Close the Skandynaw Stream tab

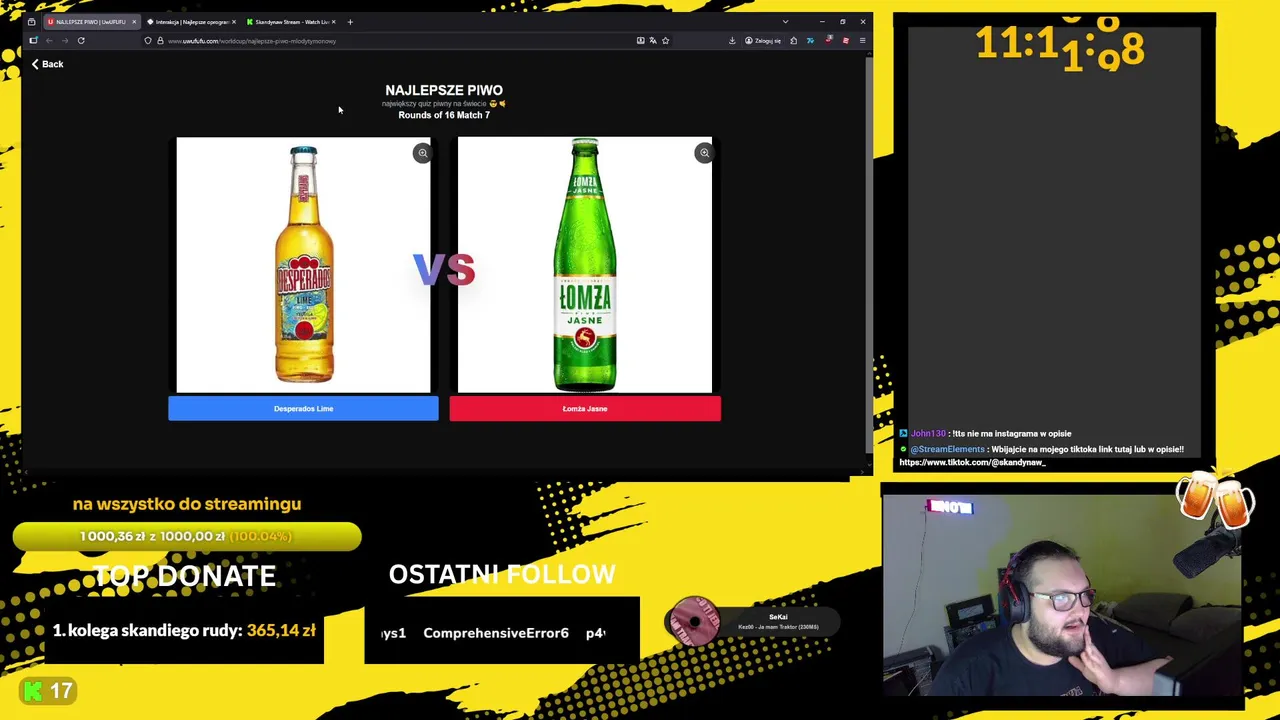click(334, 22)
